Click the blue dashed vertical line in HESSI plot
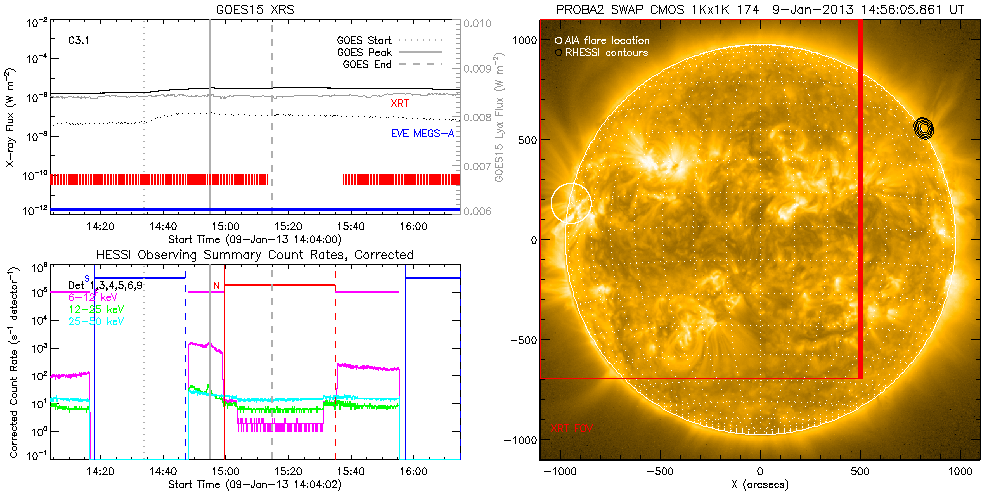This screenshot has height=500, width=1000. 186,364
